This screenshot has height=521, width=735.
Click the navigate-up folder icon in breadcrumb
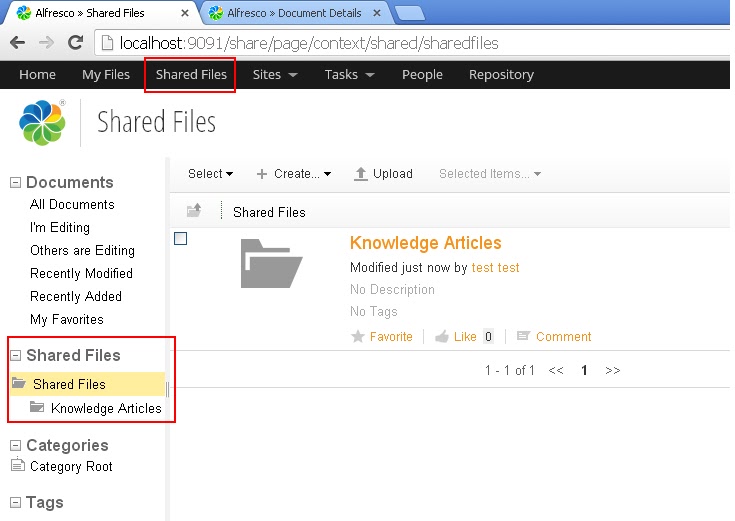click(x=194, y=210)
